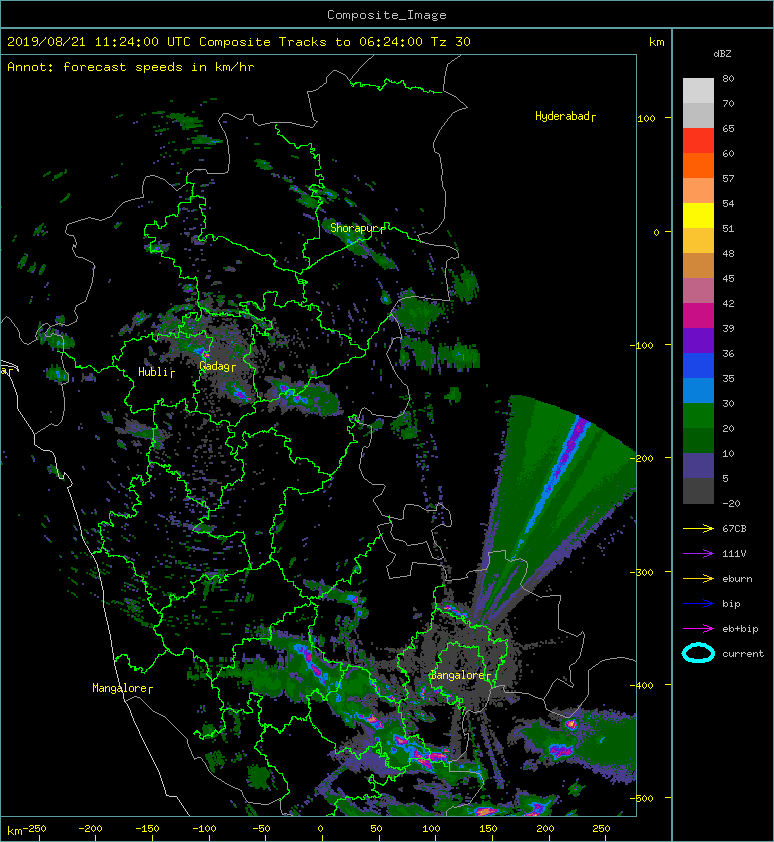Pick the gray 65–70 dBZ swatch

tap(698, 115)
